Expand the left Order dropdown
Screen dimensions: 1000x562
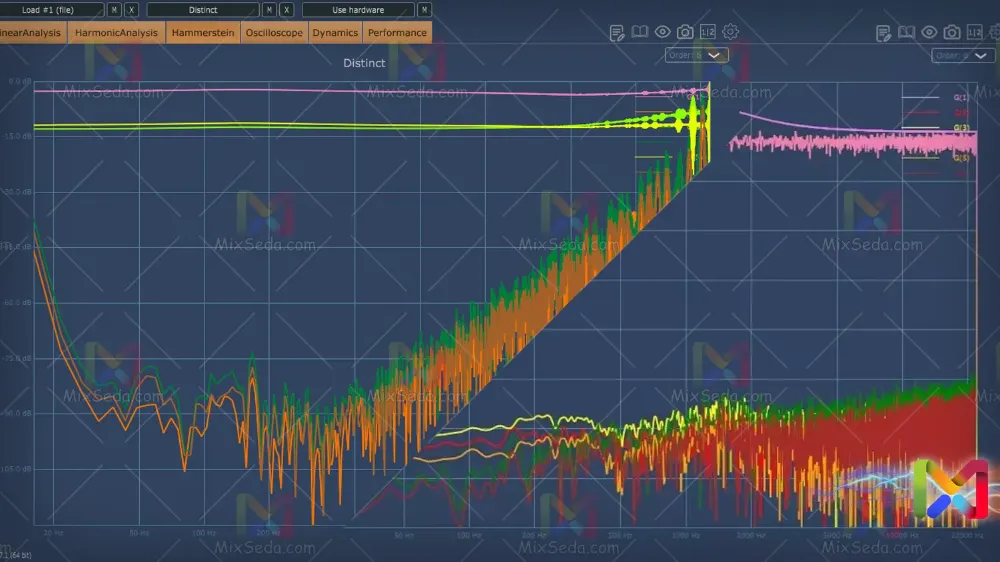(696, 56)
